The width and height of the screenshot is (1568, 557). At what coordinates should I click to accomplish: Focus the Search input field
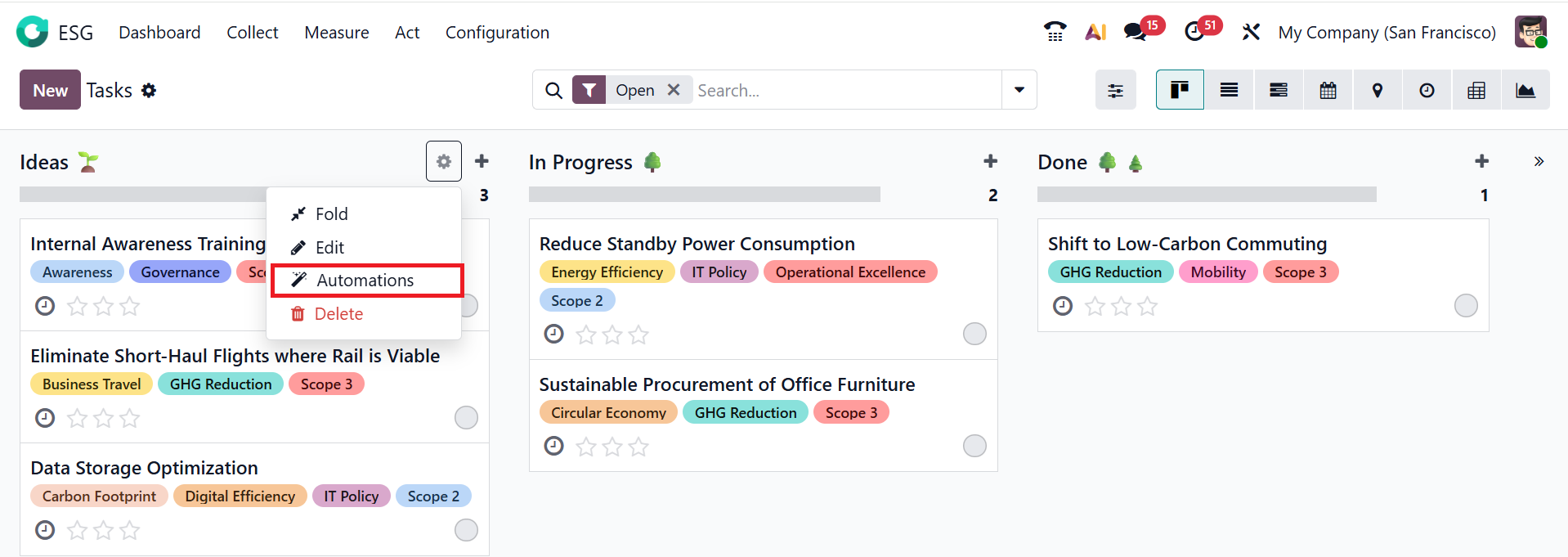(x=846, y=90)
